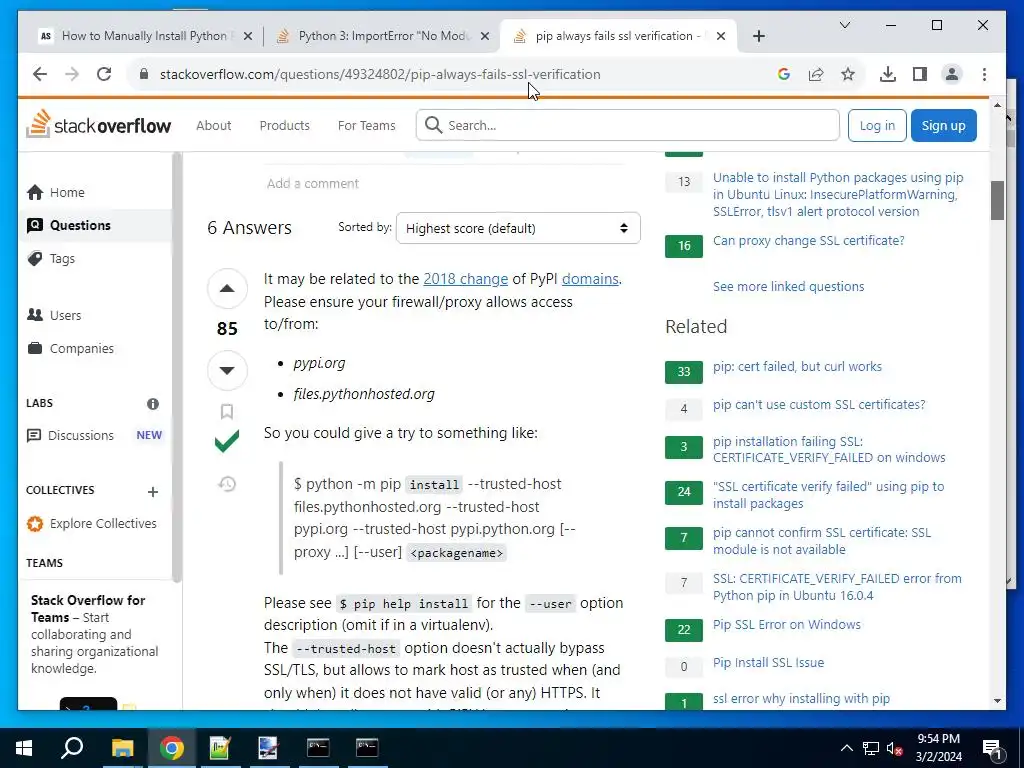1024x768 pixels.
Task: Open the Chrome three-dot menu
Action: click(984, 74)
